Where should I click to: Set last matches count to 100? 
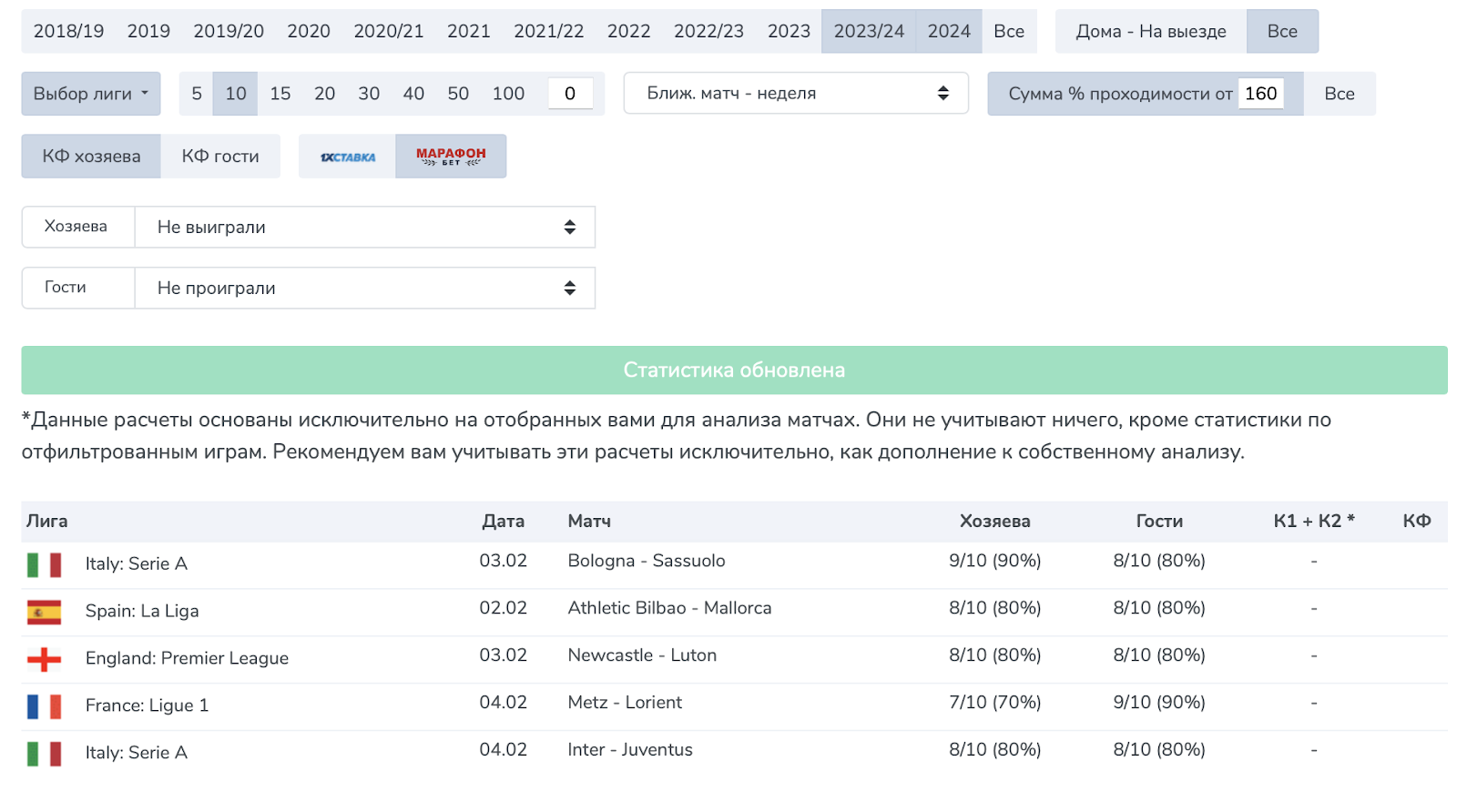[508, 94]
